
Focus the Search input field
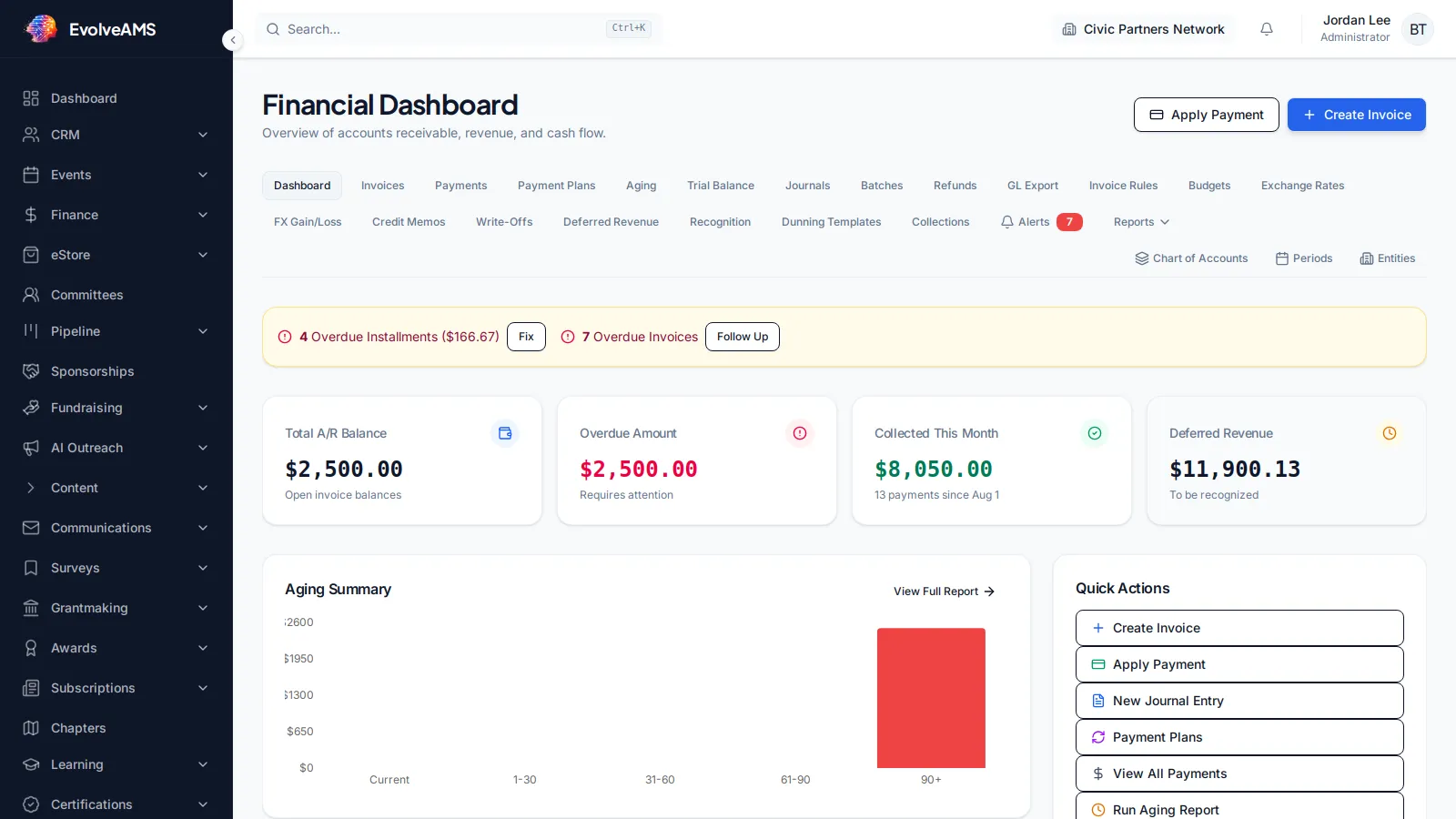(459, 29)
